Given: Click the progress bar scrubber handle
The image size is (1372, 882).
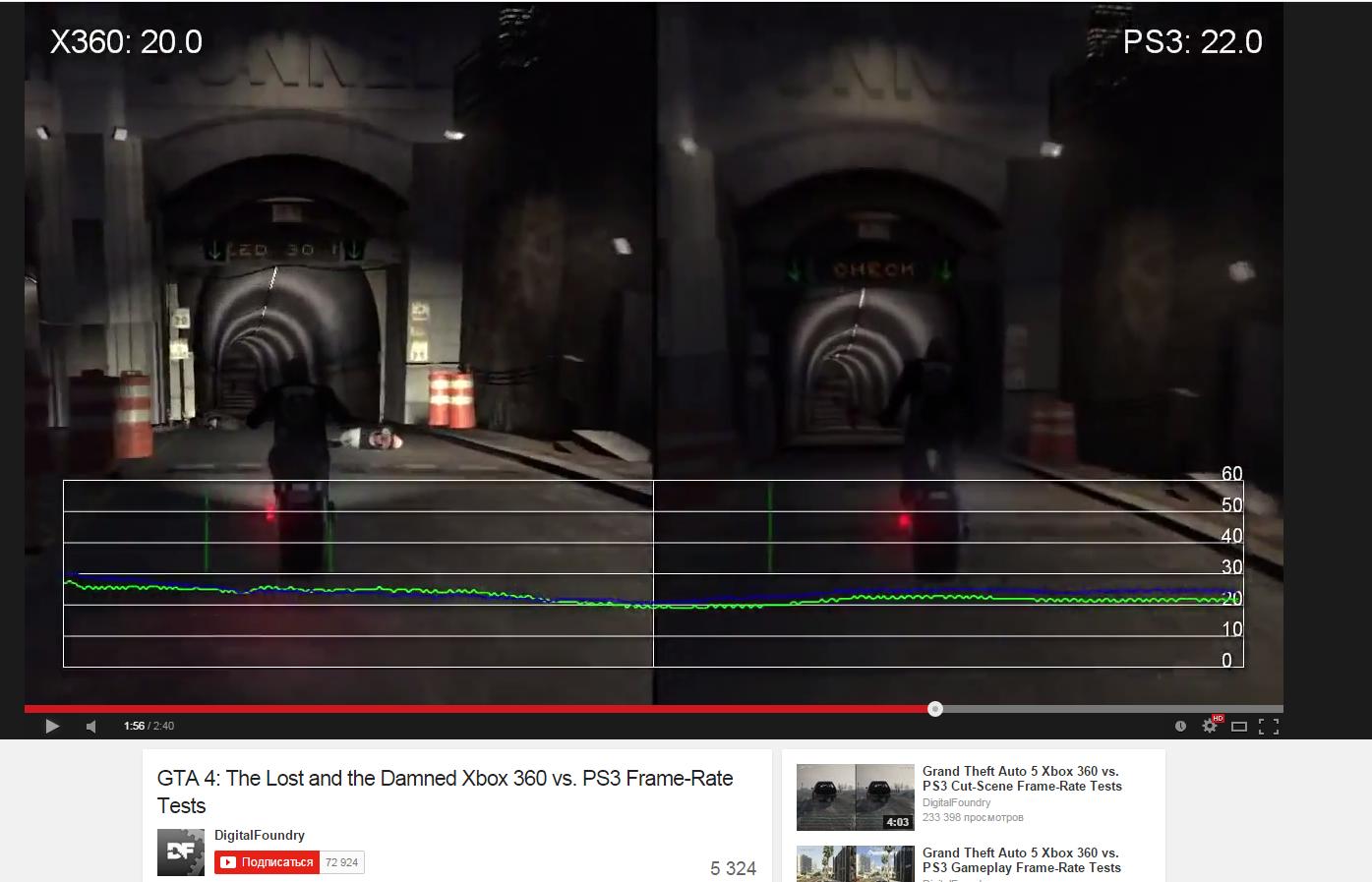Looking at the screenshot, I should 935,708.
